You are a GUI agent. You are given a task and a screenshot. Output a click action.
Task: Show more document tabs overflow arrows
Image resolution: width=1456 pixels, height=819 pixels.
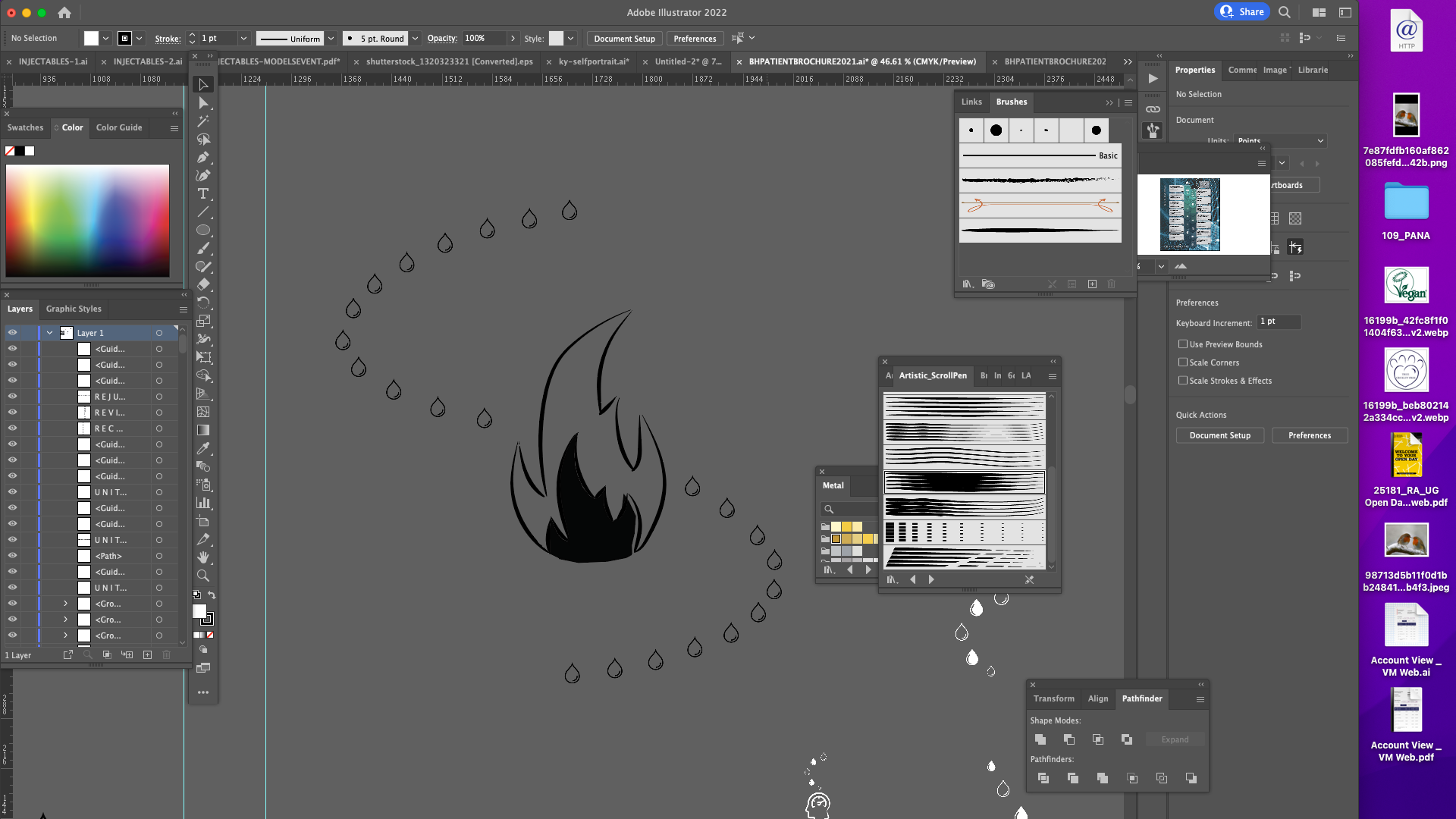point(1128,62)
